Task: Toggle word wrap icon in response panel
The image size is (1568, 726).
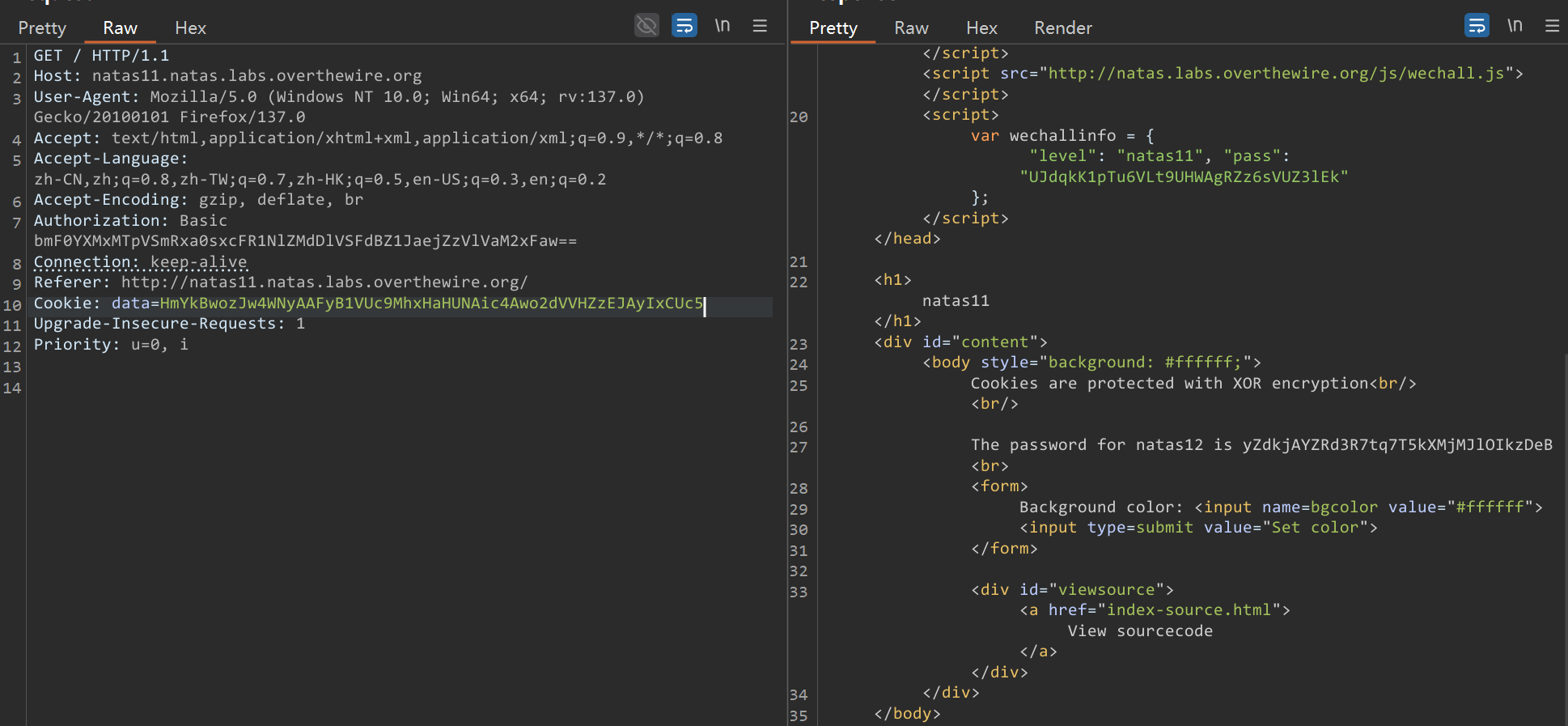Action: click(x=1477, y=26)
